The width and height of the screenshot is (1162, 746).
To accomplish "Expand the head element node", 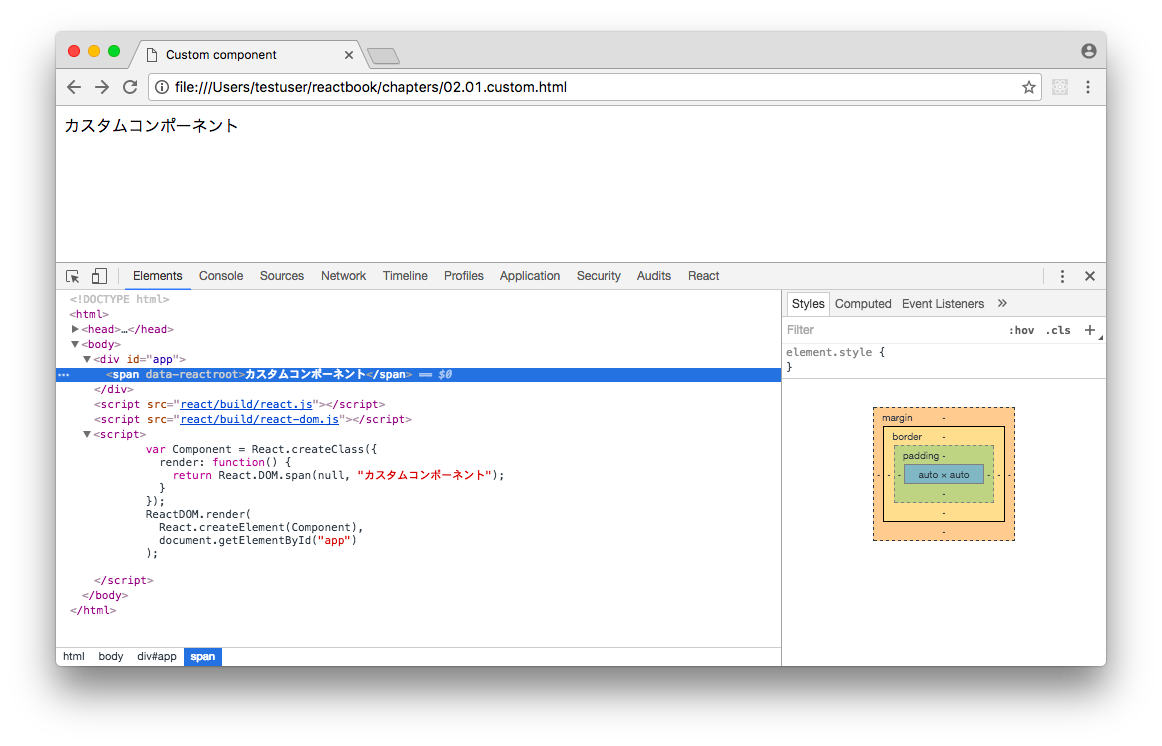I will 75,329.
